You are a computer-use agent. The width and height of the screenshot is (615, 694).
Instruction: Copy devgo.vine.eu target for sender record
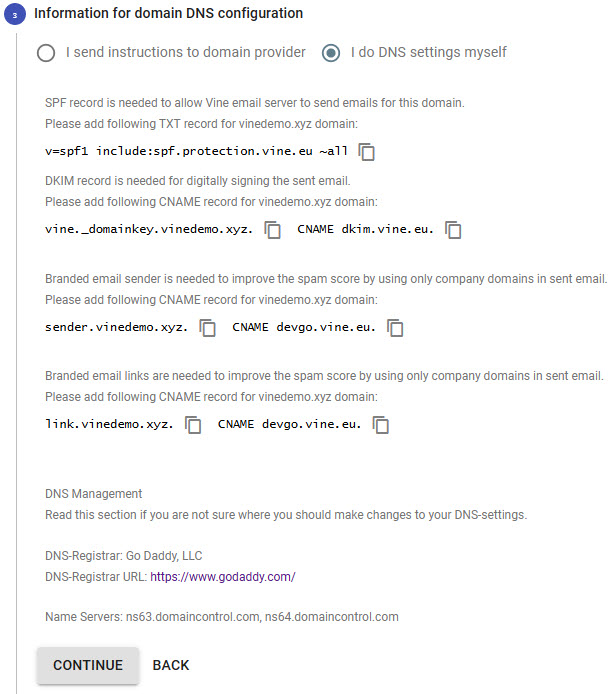(395, 328)
